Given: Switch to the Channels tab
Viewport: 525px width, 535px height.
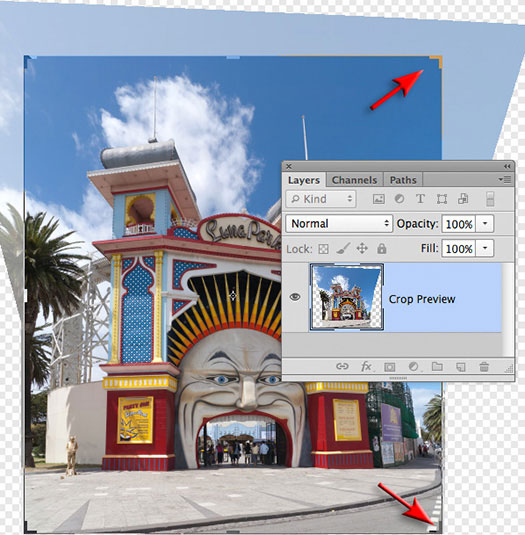Looking at the screenshot, I should pyautogui.click(x=354, y=180).
